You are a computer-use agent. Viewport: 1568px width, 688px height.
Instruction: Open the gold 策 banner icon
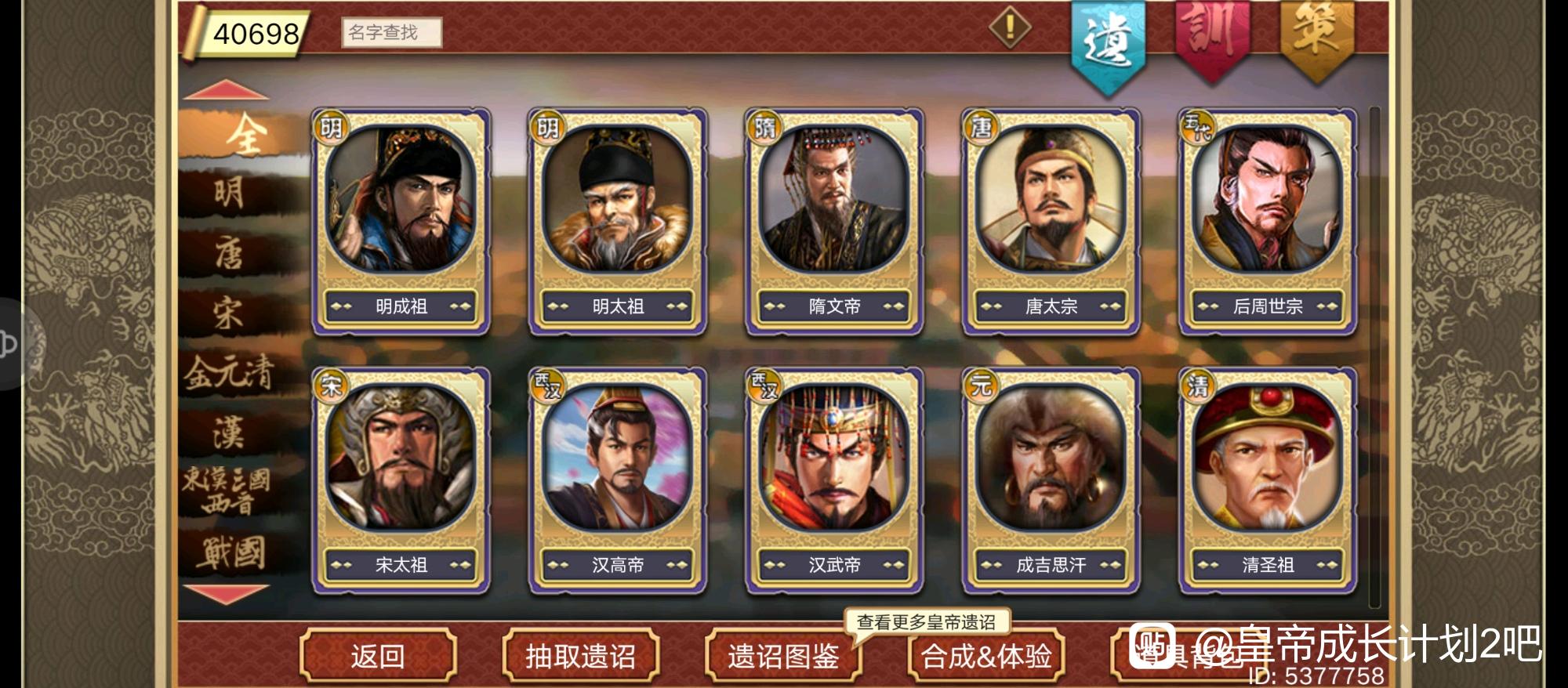[x=1317, y=38]
